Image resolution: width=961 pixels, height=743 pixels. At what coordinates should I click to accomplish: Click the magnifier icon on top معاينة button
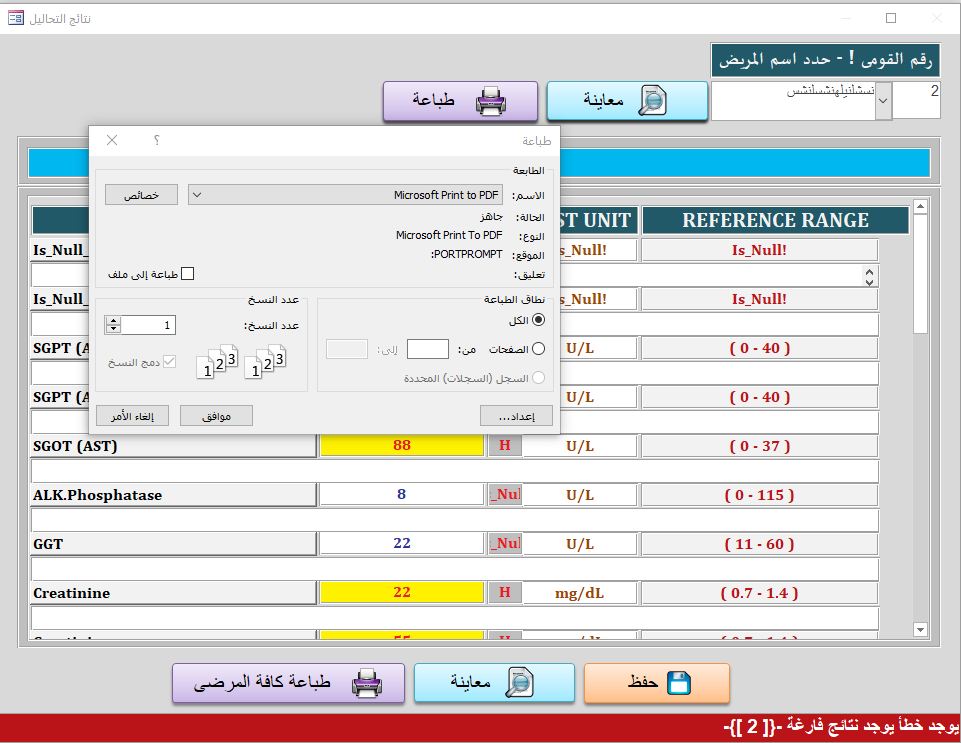(652, 101)
